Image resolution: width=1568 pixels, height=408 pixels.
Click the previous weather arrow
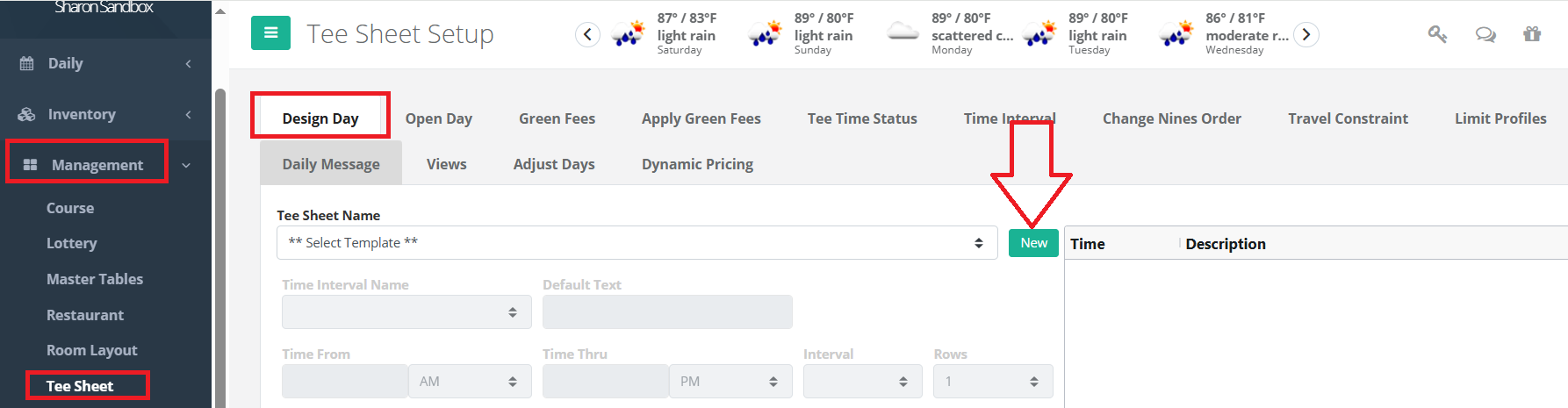click(587, 34)
